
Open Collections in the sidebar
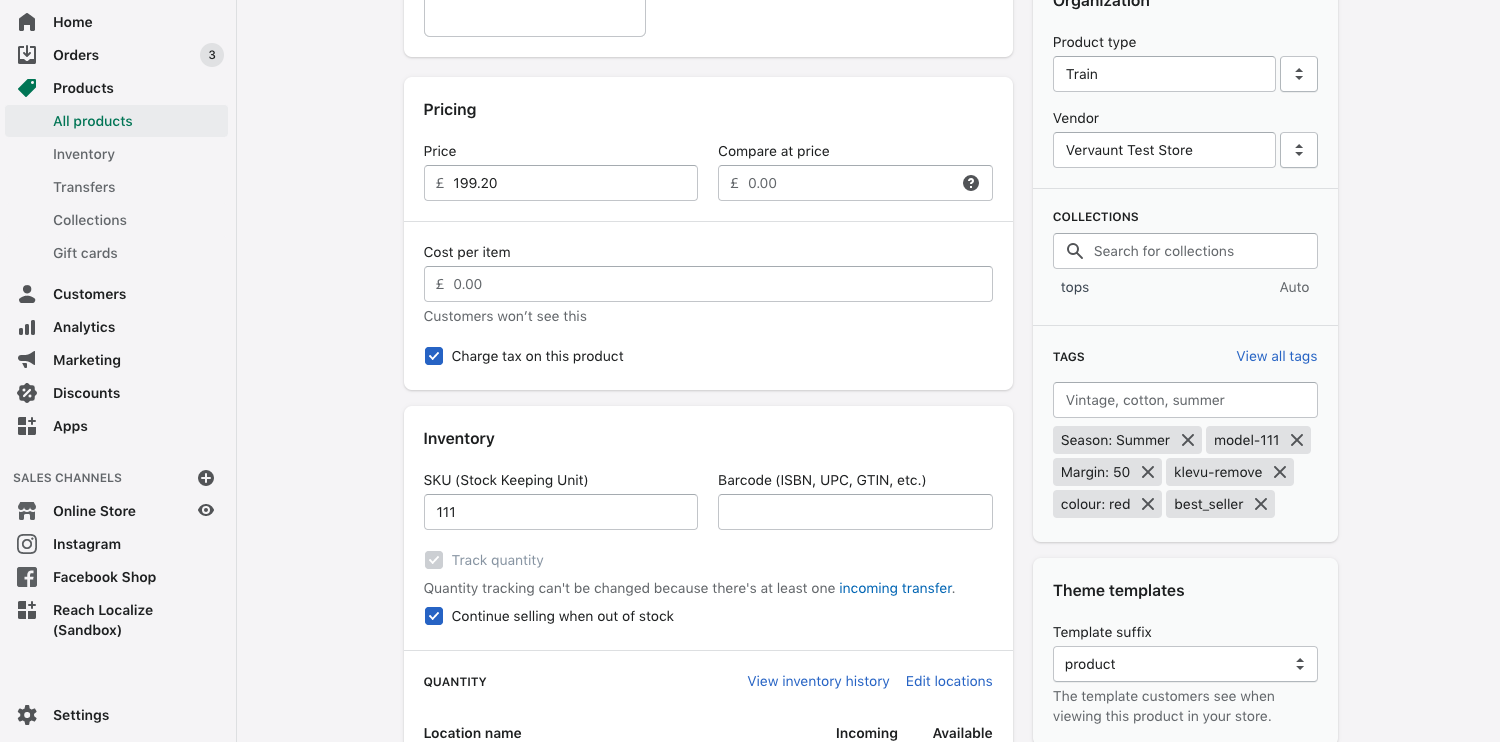90,220
